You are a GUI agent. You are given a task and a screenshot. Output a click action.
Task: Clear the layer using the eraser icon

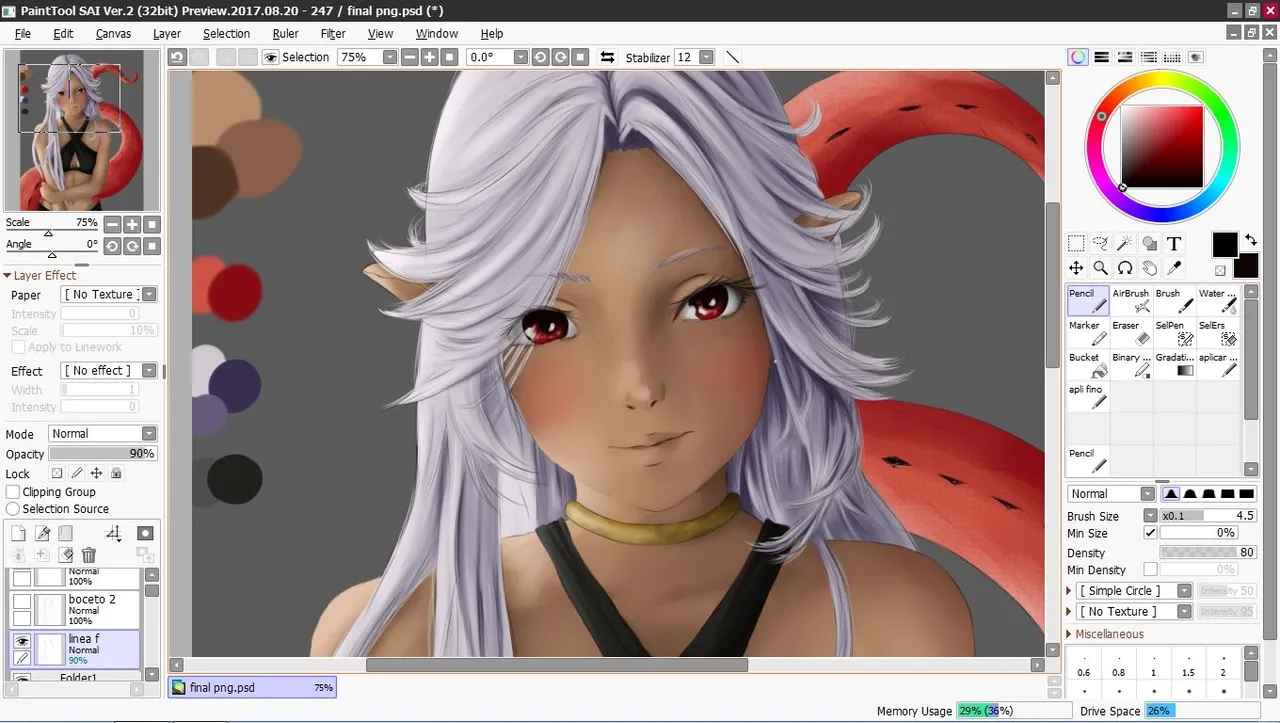[x=66, y=555]
